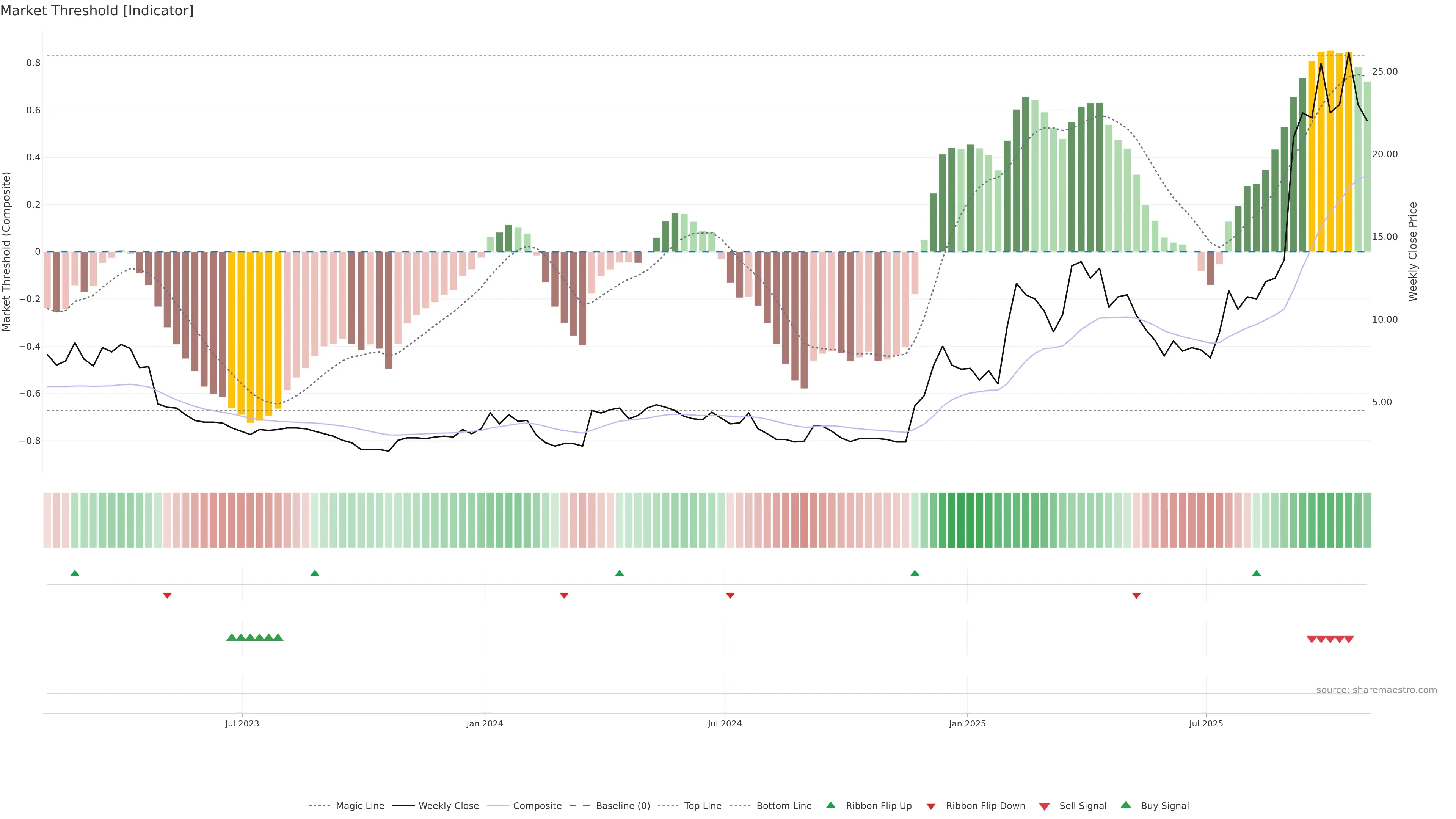Toggle the Weekly Close legend entry
Screen dimensions: 1456x819
(x=448, y=806)
